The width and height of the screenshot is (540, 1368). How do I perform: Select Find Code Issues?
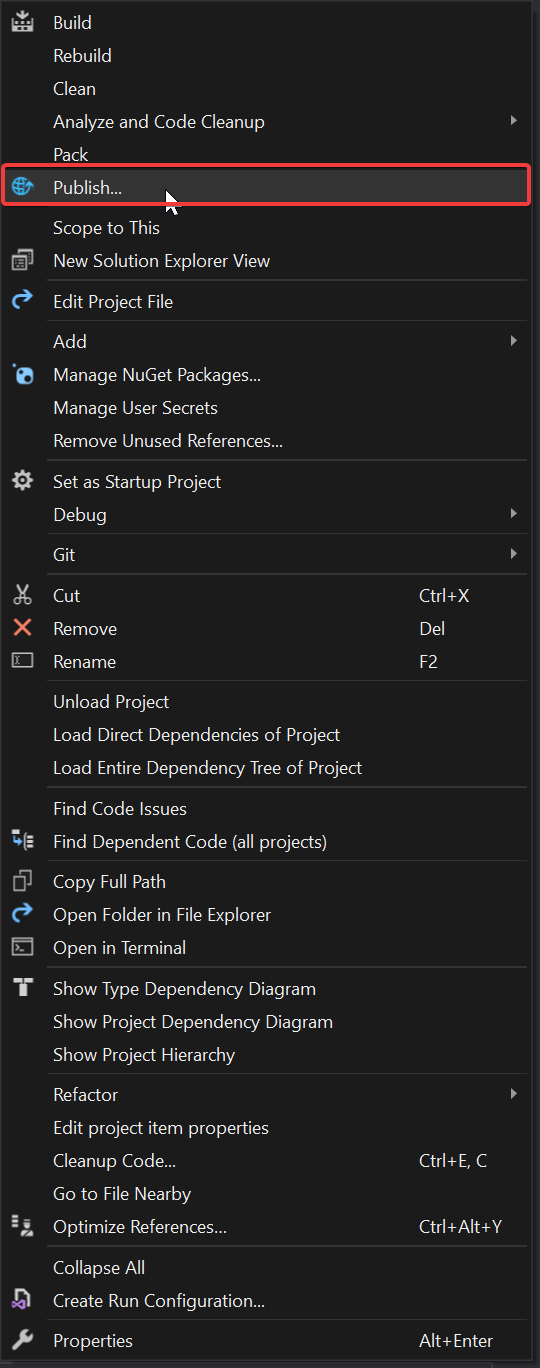(120, 809)
